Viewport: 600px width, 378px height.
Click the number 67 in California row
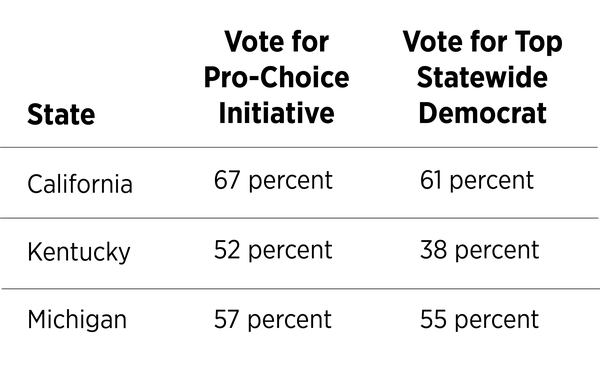point(227,179)
